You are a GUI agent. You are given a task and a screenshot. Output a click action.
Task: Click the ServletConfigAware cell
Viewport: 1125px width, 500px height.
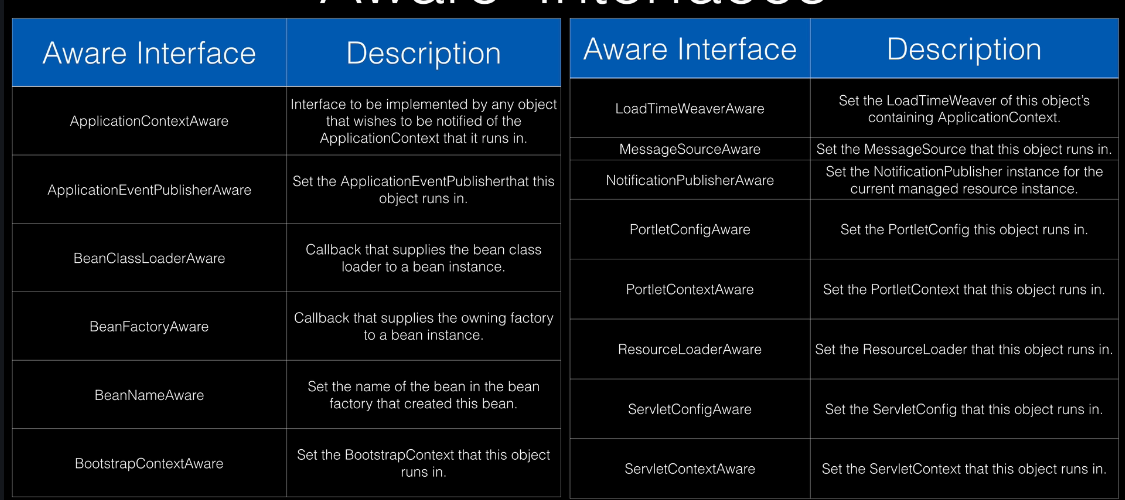pyautogui.click(x=690, y=410)
